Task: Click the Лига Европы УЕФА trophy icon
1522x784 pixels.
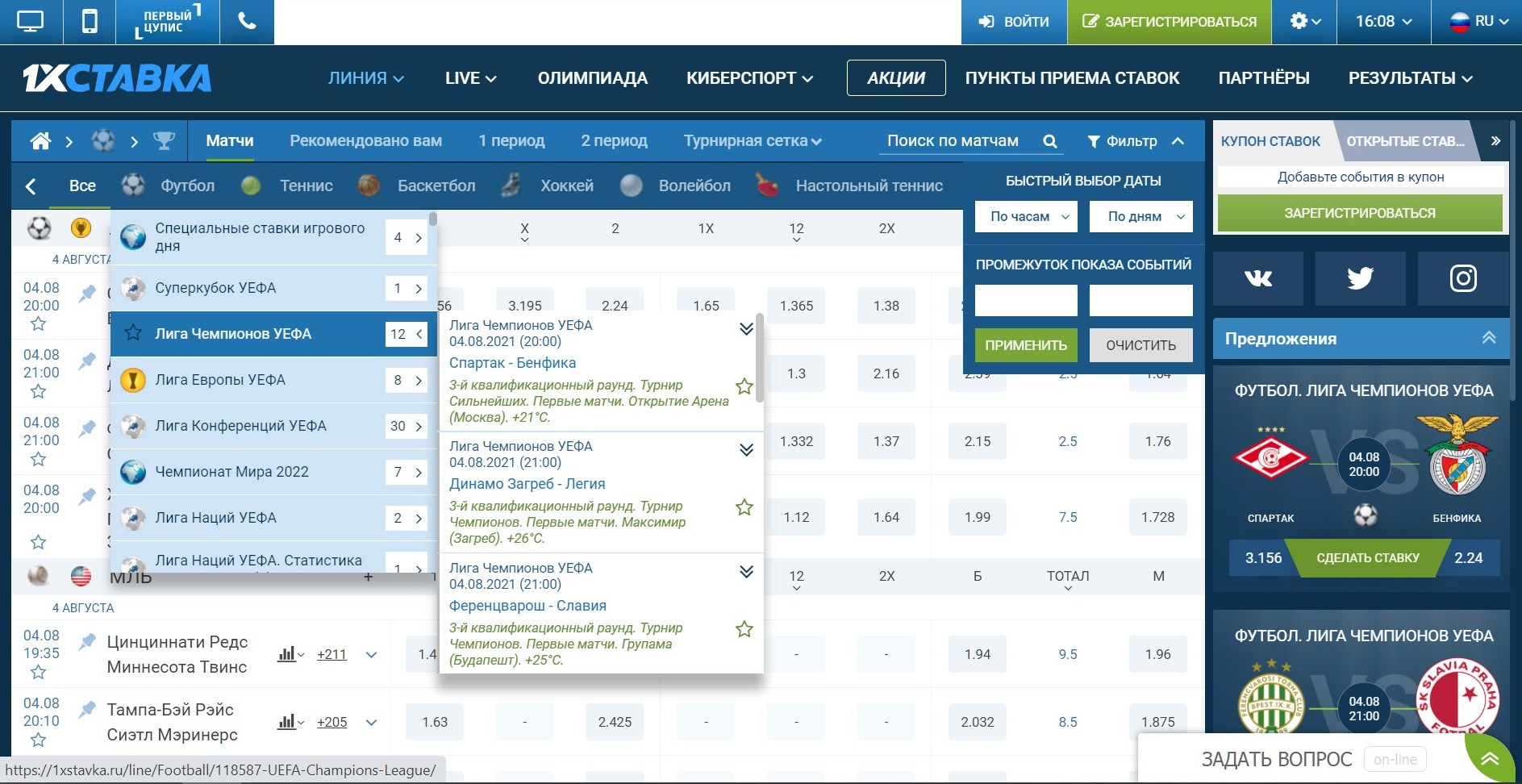Action: click(x=133, y=380)
